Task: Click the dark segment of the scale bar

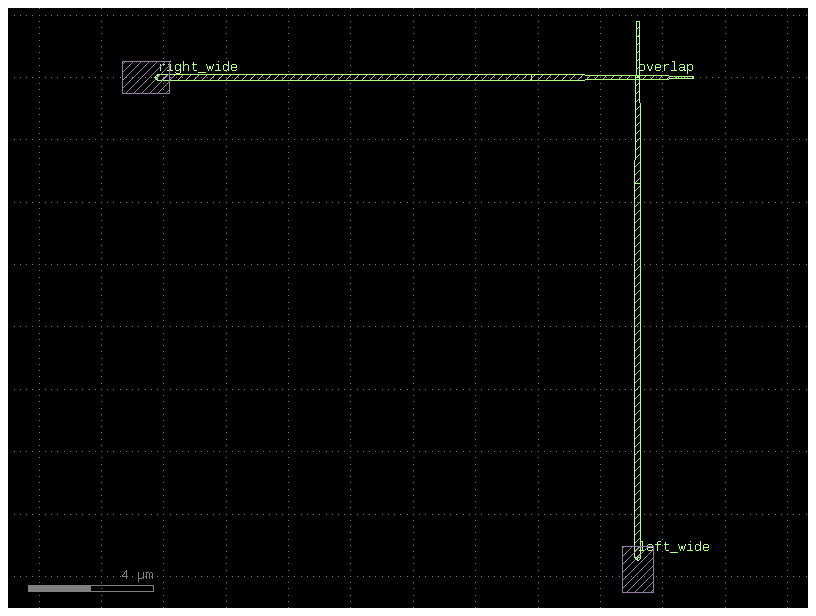Action: [122, 588]
